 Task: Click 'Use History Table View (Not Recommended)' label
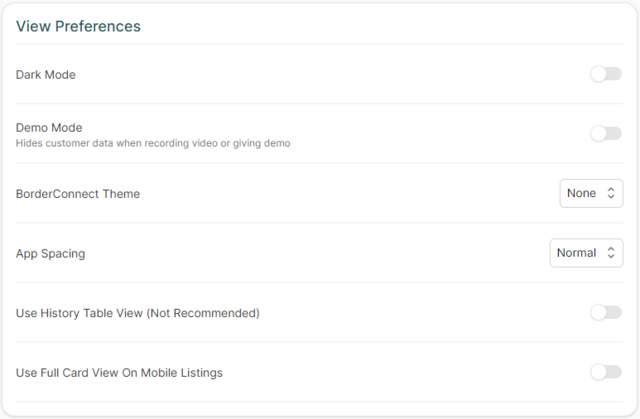click(x=138, y=313)
